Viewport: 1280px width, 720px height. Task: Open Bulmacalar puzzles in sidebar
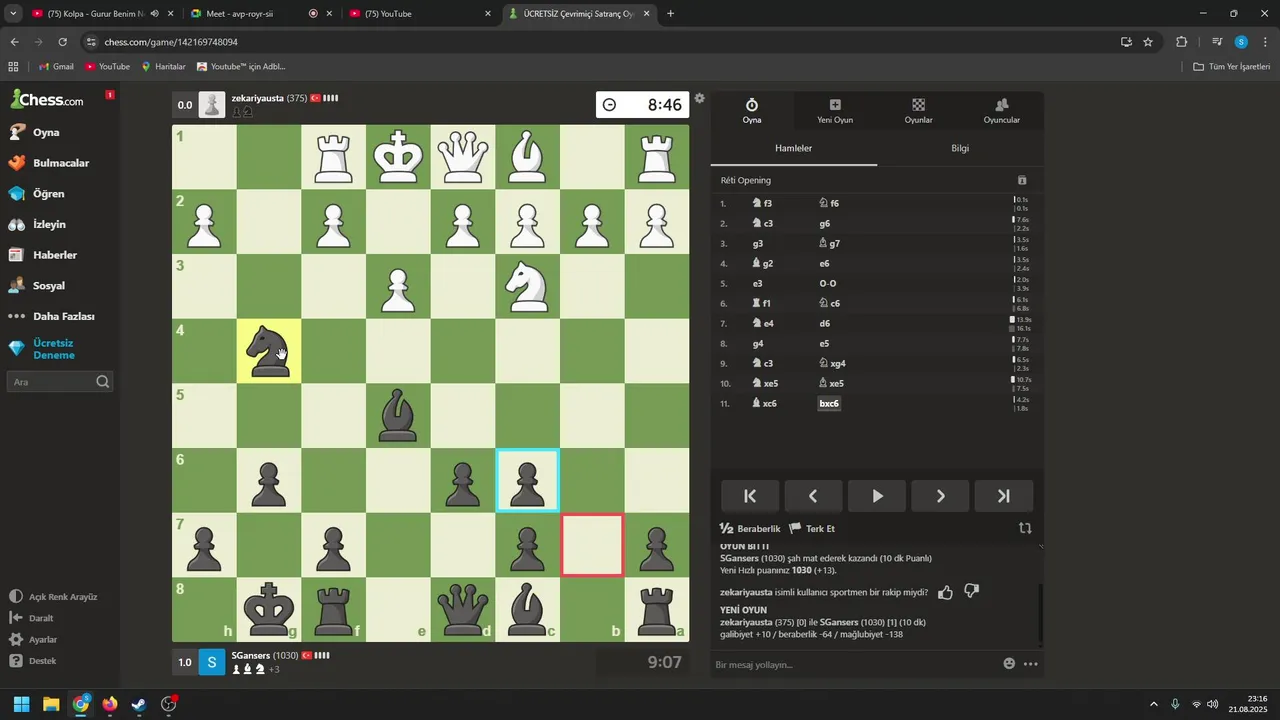coord(60,163)
